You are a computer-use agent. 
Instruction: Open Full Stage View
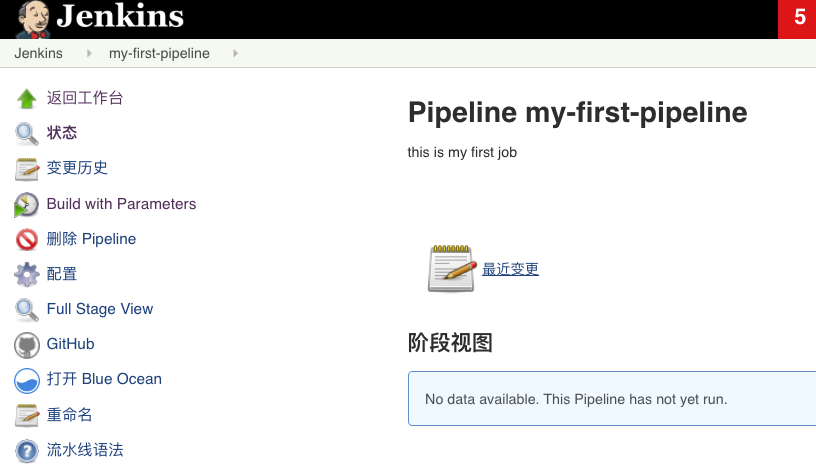click(x=100, y=309)
